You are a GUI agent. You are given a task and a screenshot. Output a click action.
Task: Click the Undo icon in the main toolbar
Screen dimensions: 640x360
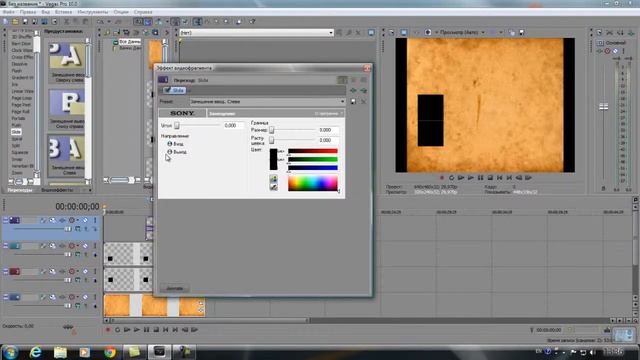tap(100, 22)
